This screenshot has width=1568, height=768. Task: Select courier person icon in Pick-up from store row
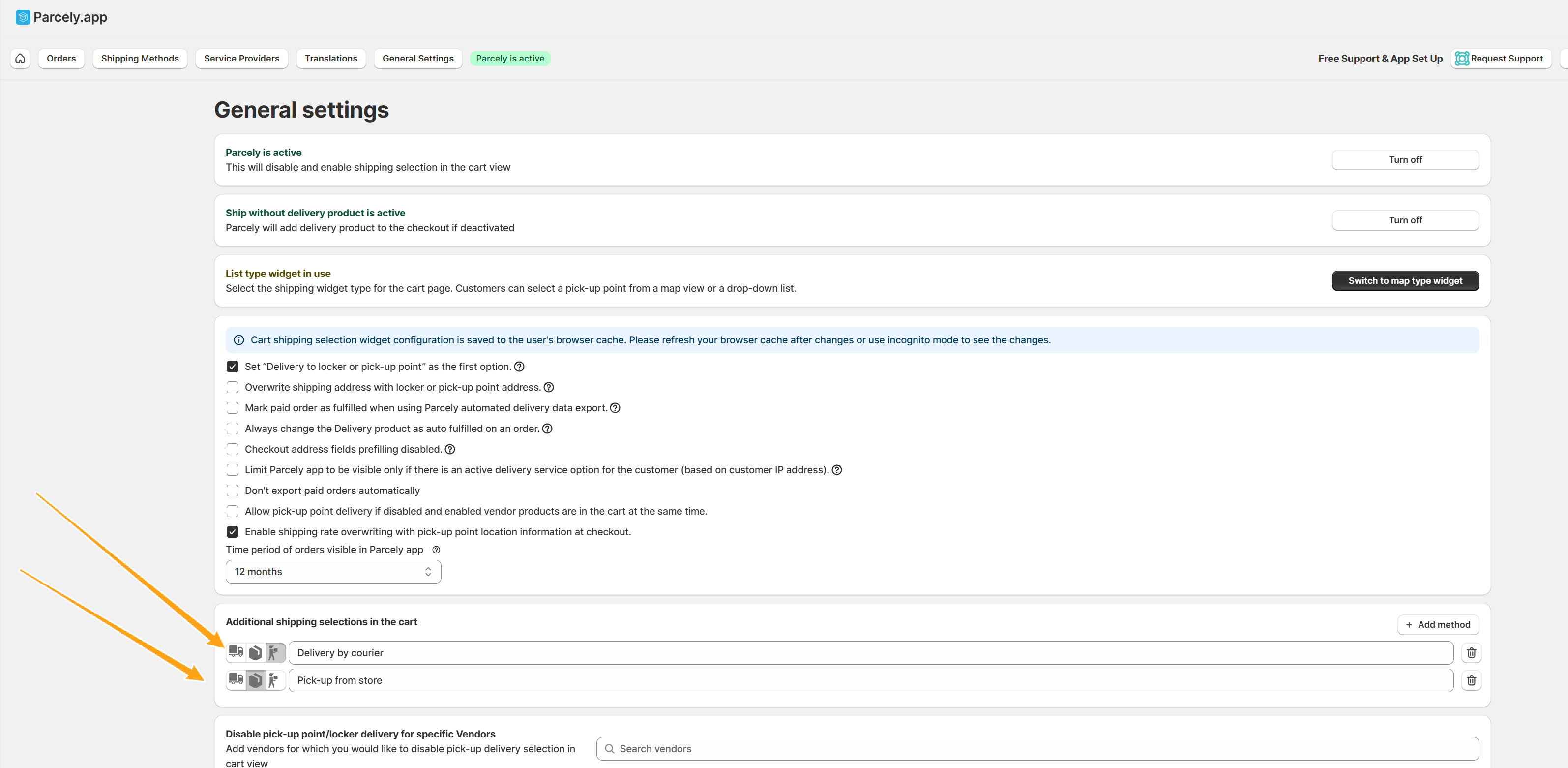coord(274,680)
